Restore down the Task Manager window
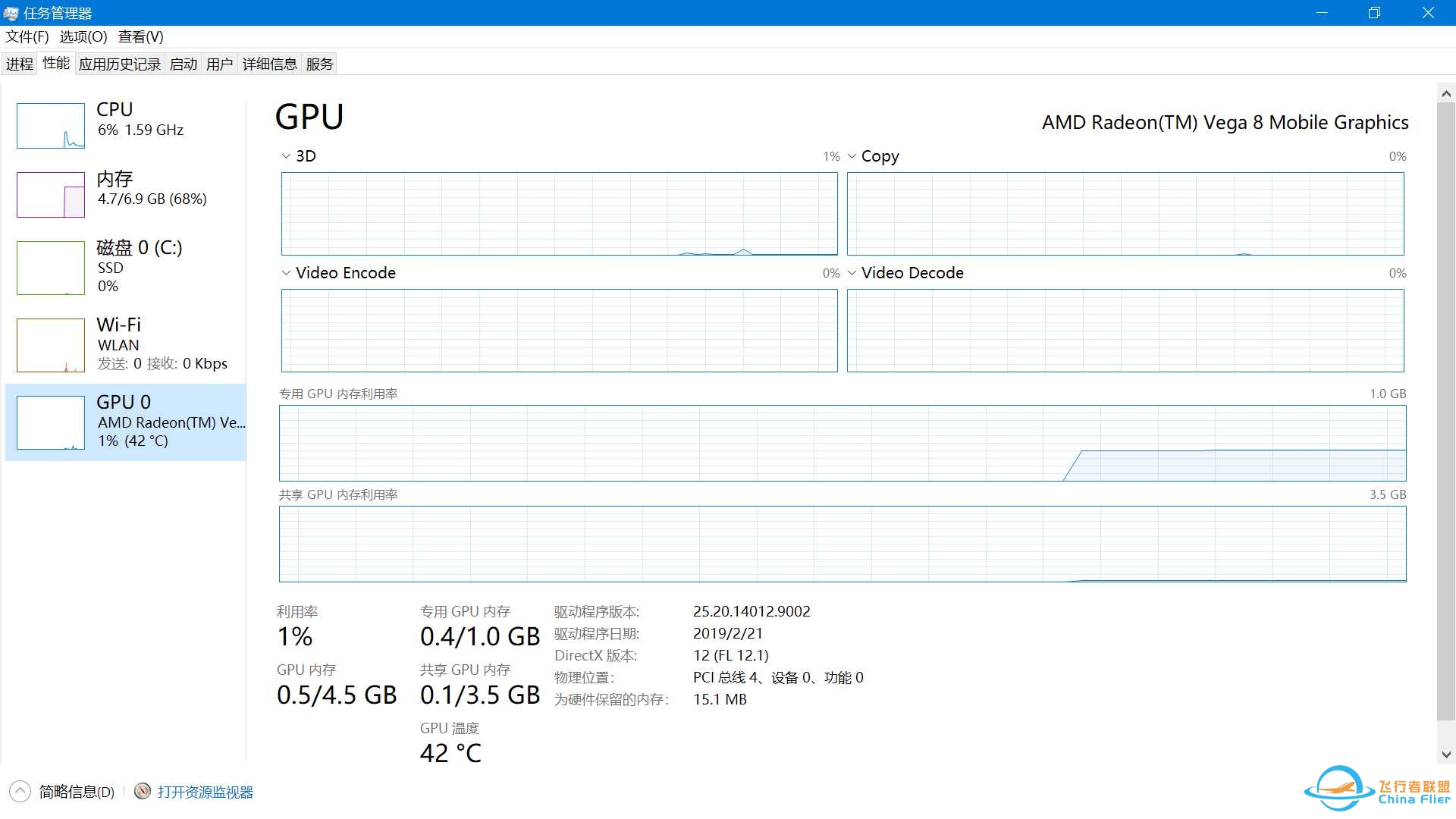Screen dimensions: 1456x819 click(x=1374, y=13)
